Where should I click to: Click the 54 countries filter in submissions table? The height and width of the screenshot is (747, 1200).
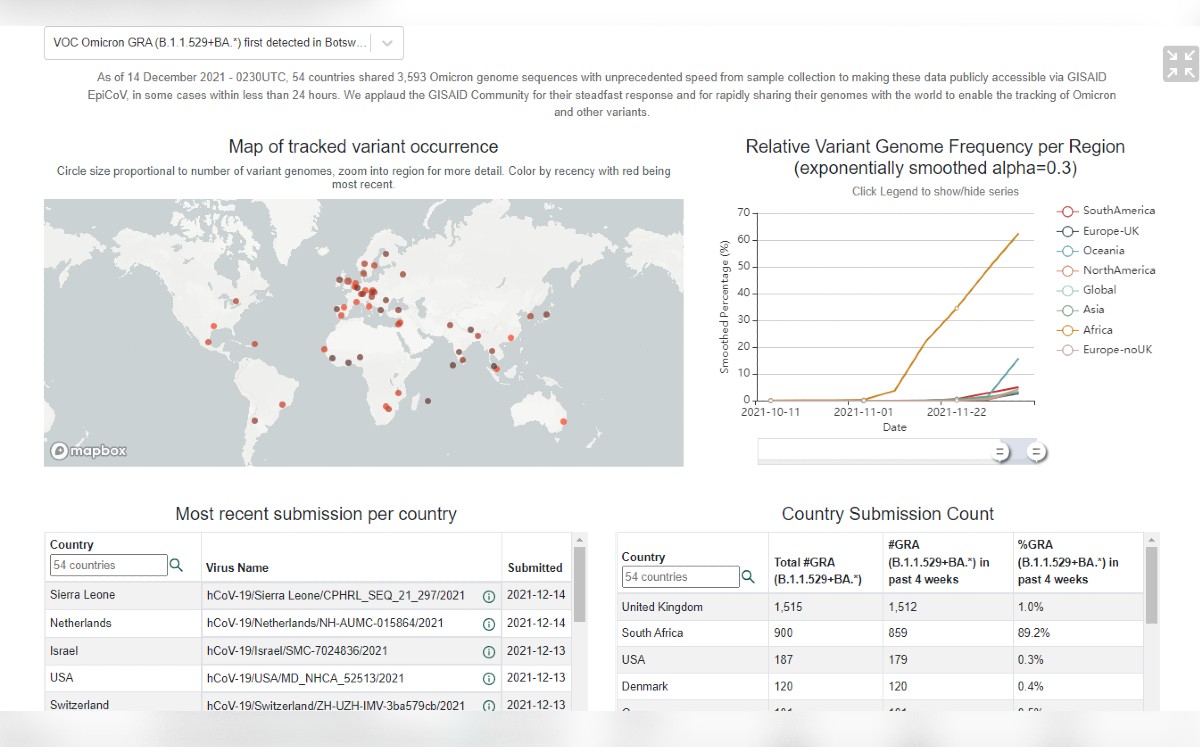108,565
